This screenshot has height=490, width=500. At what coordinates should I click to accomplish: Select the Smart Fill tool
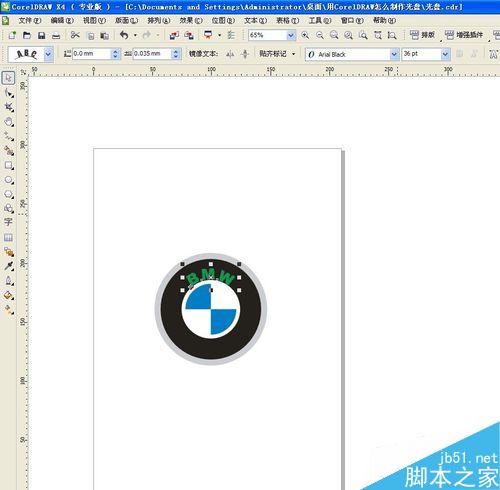[x=9, y=151]
